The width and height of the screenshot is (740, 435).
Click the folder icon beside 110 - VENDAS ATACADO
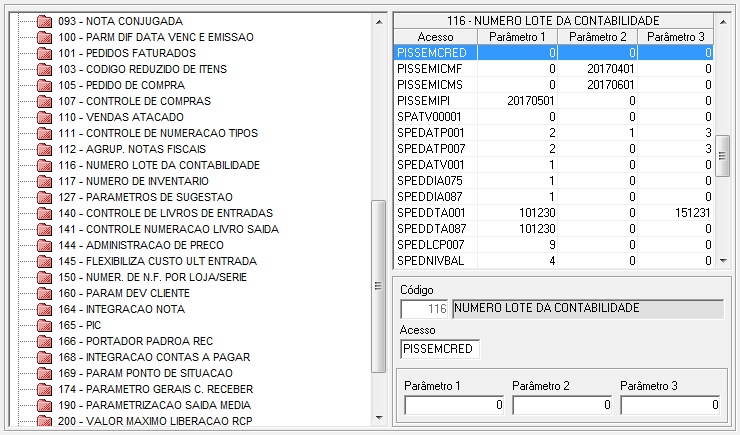click(44, 117)
